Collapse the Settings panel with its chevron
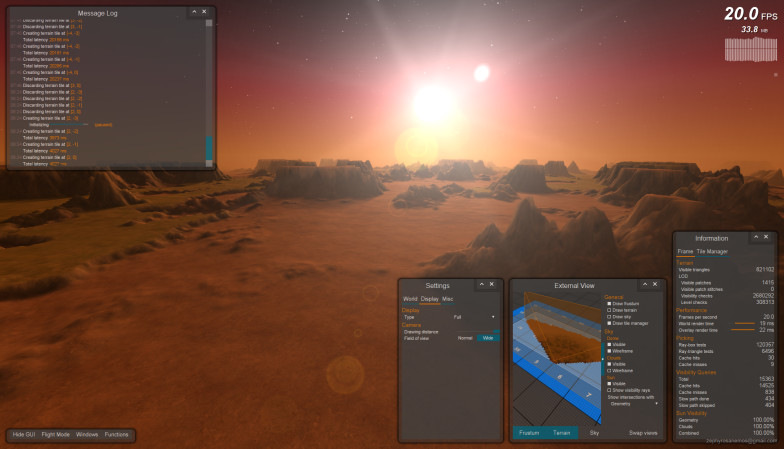The height and width of the screenshot is (449, 784). coord(482,285)
